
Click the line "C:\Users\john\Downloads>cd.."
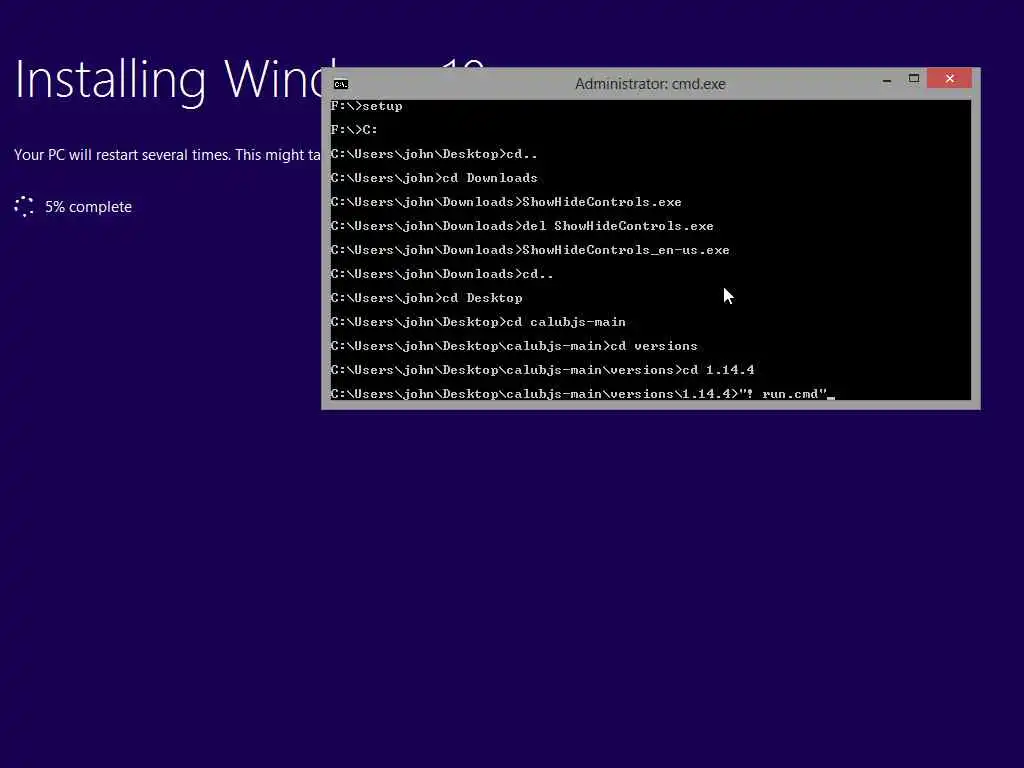click(441, 274)
